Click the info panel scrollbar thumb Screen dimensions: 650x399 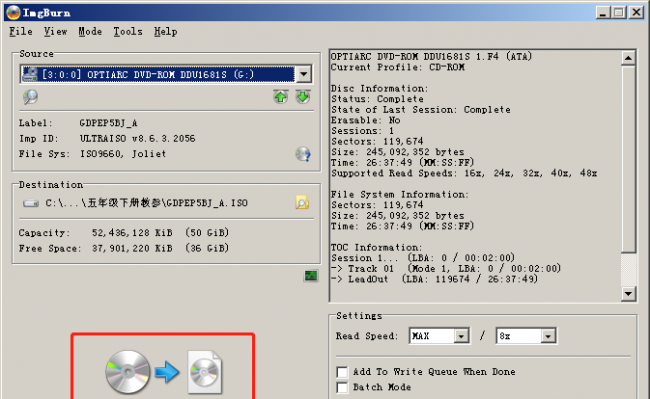click(x=628, y=159)
